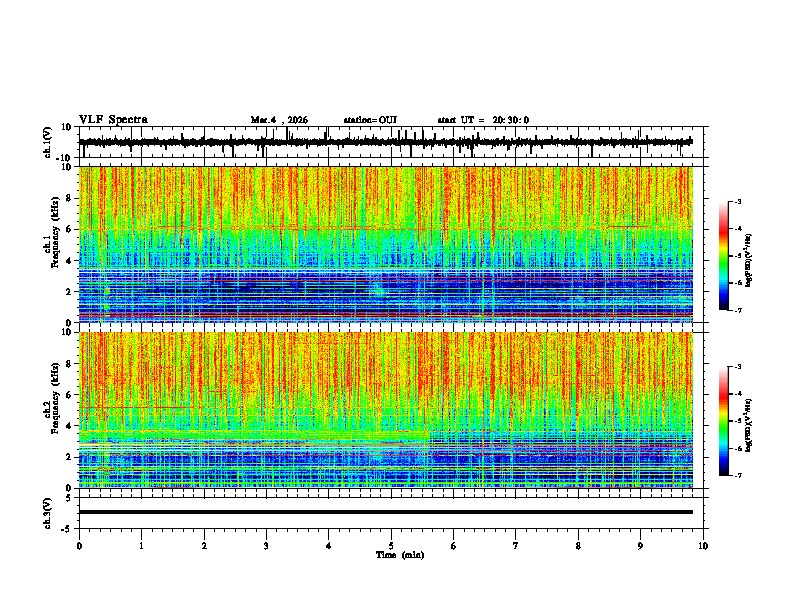This screenshot has width=792, height=612.
Task: Click the "8" tick on the time axis
Action: (578, 546)
